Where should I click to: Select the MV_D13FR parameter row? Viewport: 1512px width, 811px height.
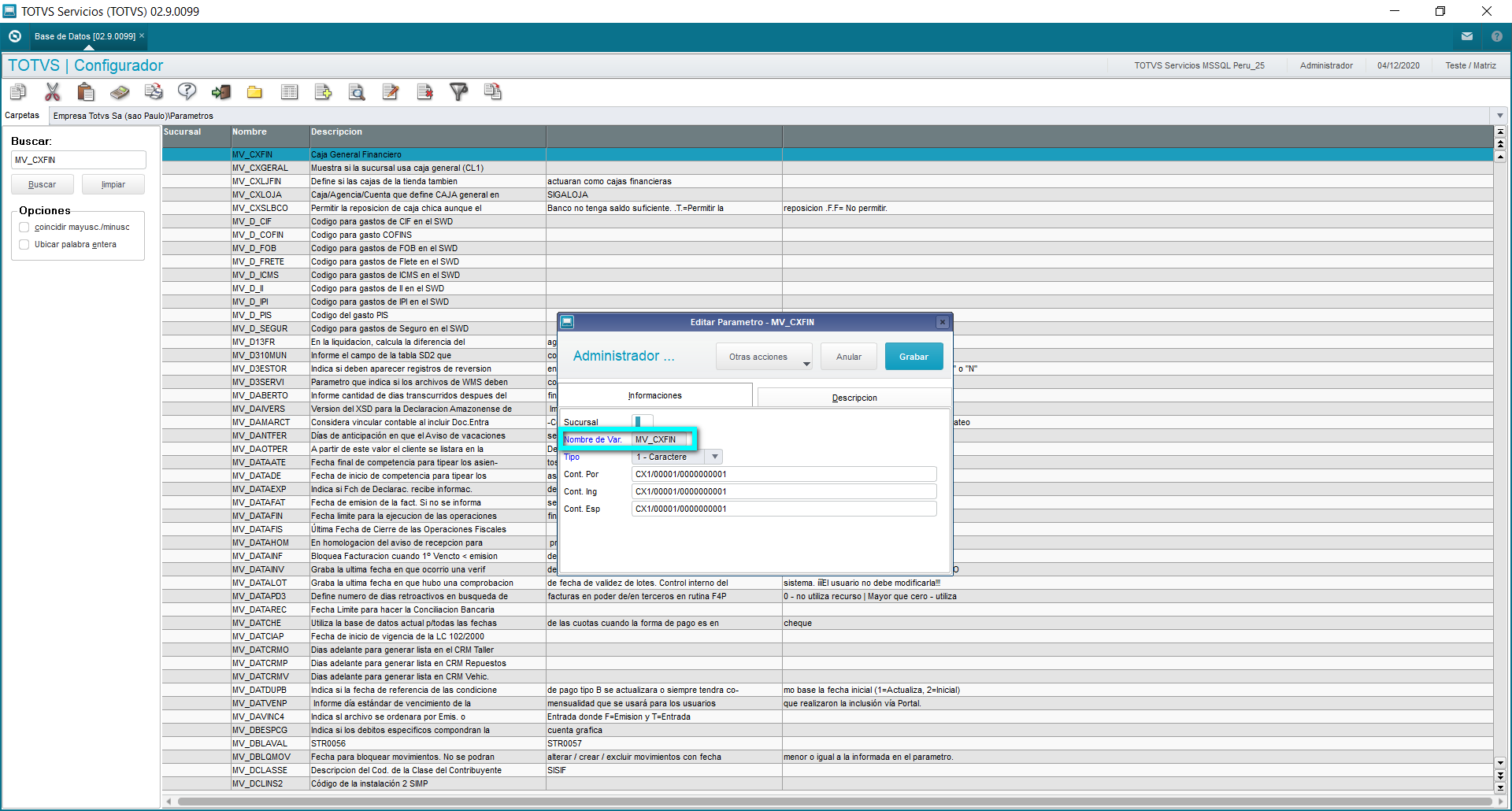click(x=359, y=342)
